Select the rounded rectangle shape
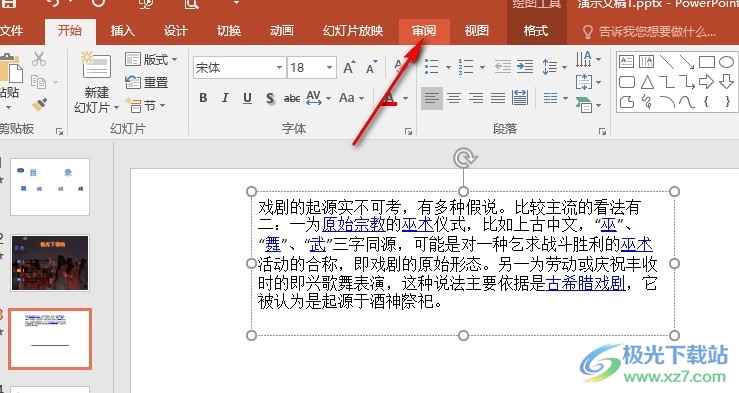This screenshot has width=739, height=393. [626, 82]
